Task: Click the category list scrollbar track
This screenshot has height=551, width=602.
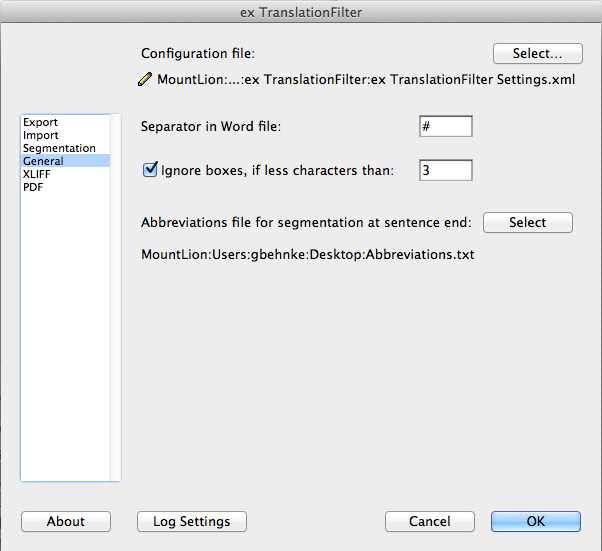Action: click(x=115, y=298)
